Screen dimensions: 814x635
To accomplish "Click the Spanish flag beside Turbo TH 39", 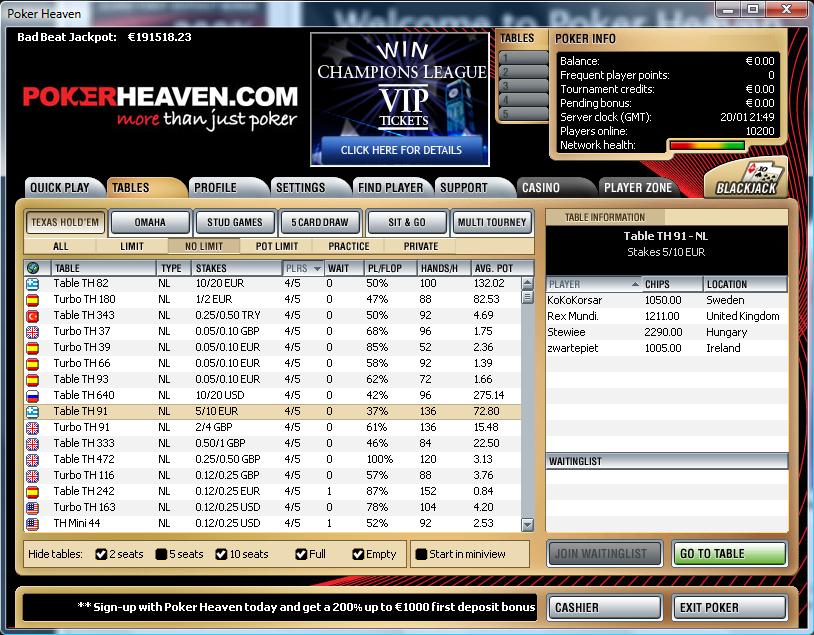I will (x=32, y=348).
